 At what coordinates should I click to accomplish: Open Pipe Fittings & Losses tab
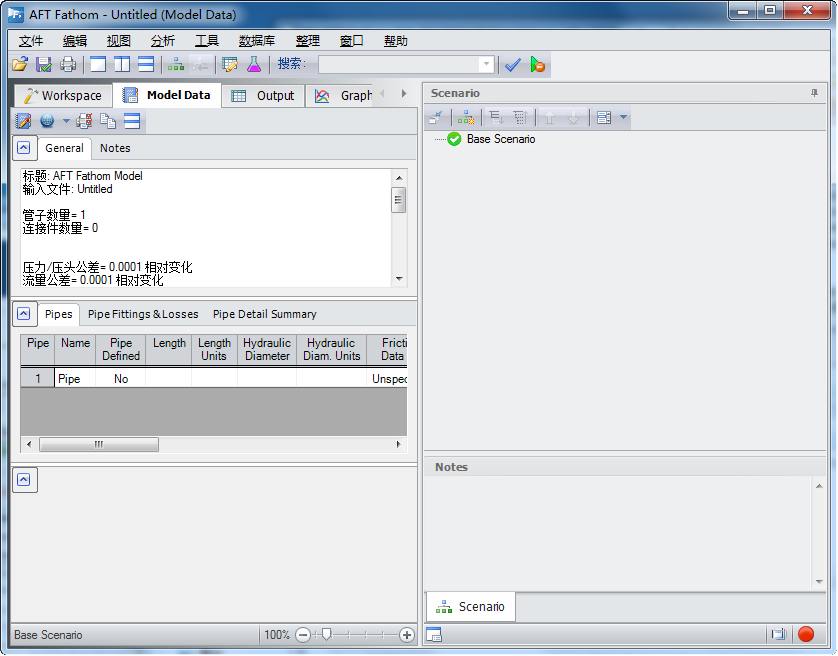[143, 314]
